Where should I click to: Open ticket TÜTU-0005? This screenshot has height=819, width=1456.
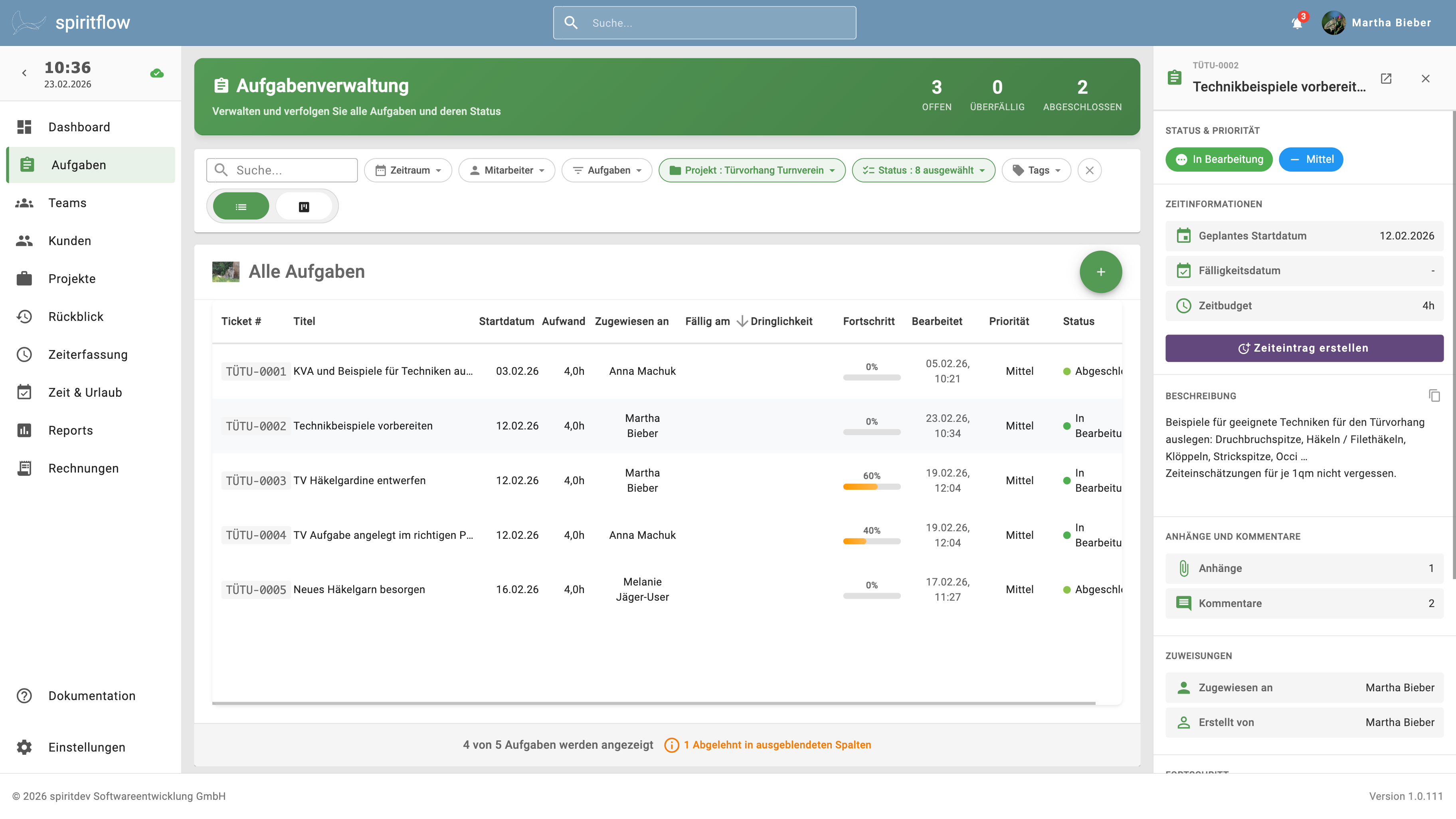point(256,590)
